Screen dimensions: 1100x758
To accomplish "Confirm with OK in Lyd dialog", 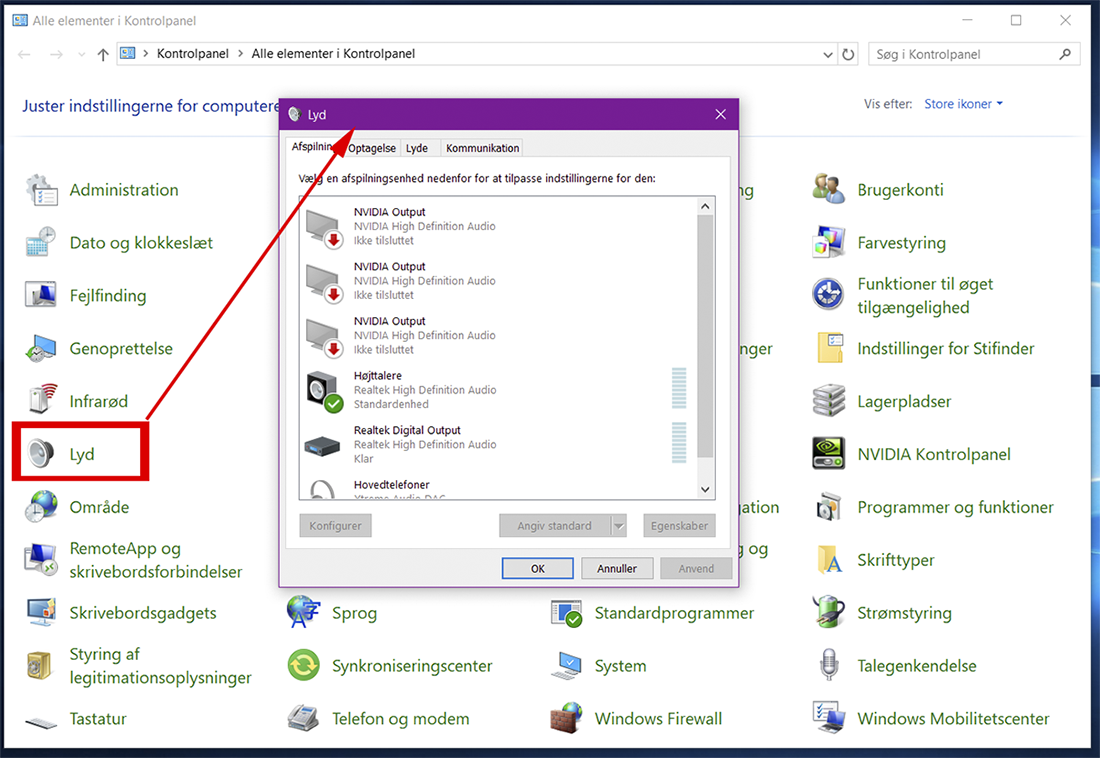I will [x=537, y=568].
